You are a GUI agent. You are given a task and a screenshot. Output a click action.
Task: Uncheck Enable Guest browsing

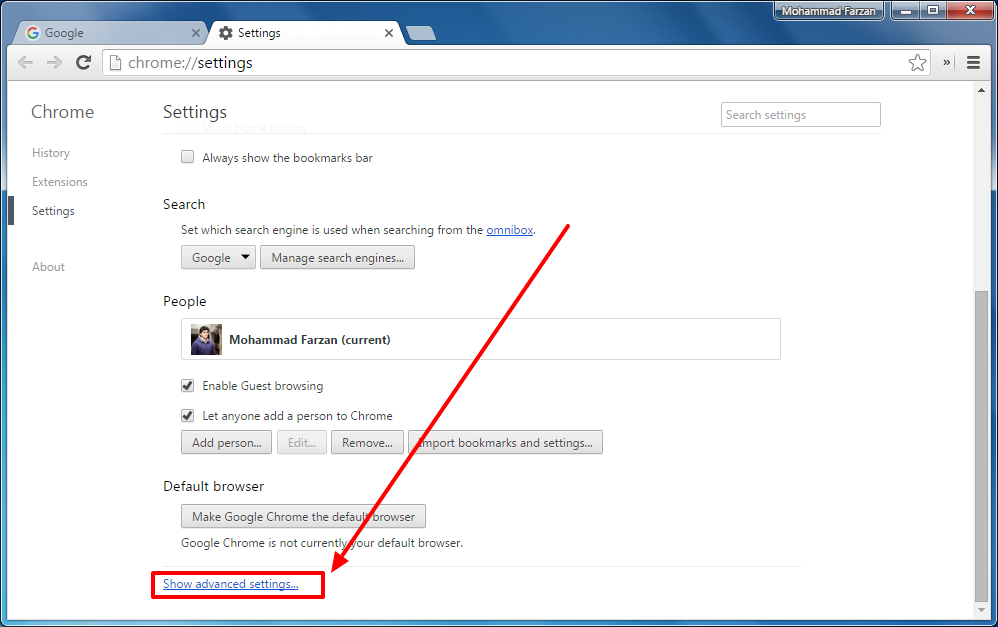[x=187, y=385]
